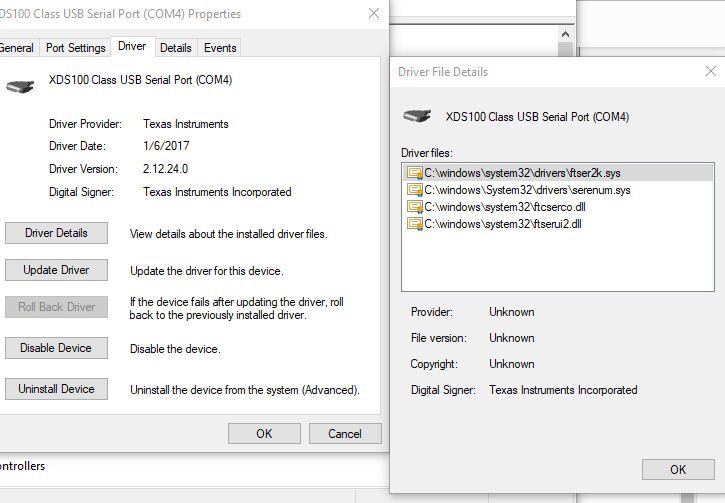Switch to the General tab
The height and width of the screenshot is (503, 725).
click(x=17, y=48)
